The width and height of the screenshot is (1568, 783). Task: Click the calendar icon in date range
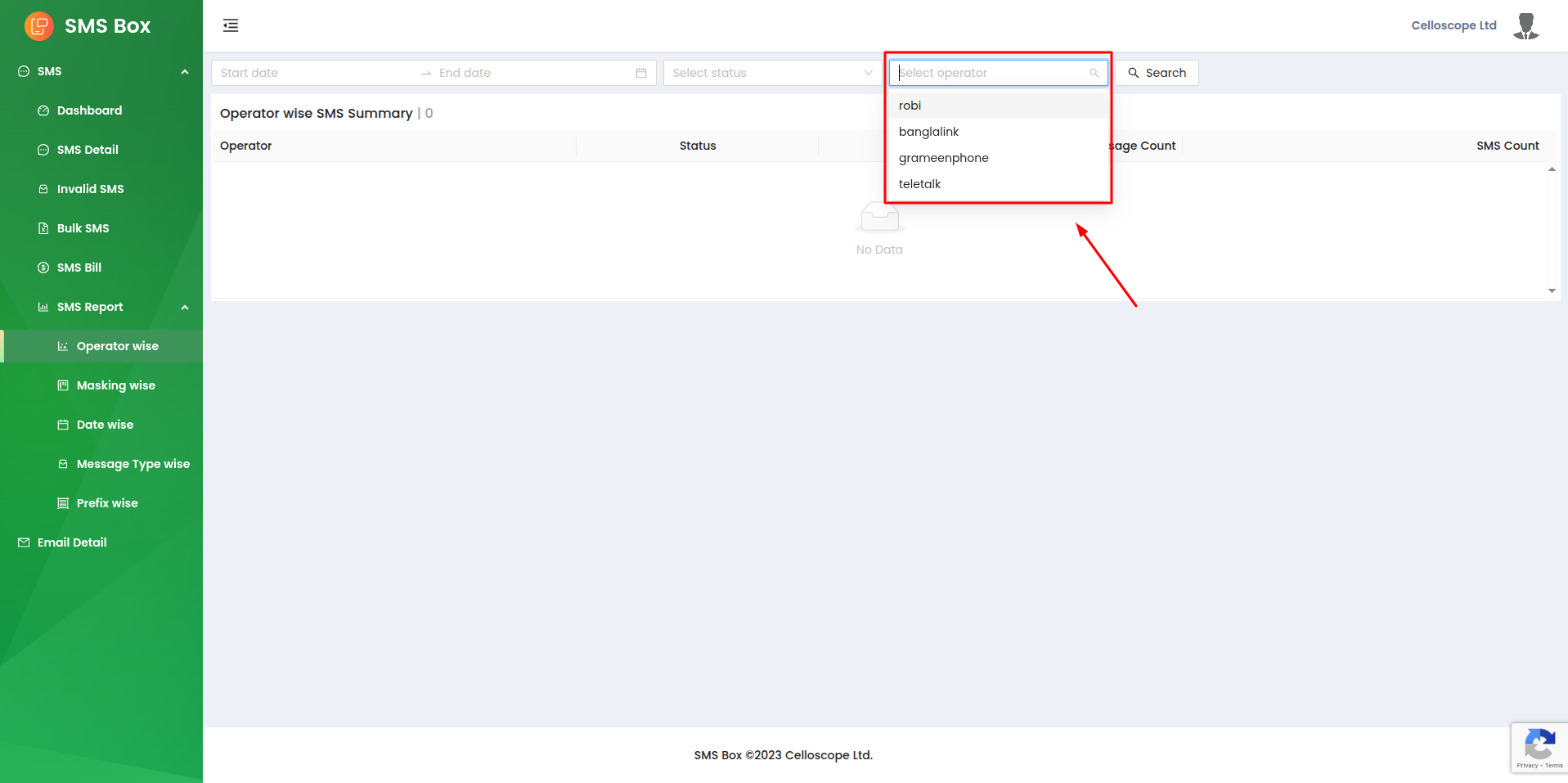pyautogui.click(x=641, y=73)
